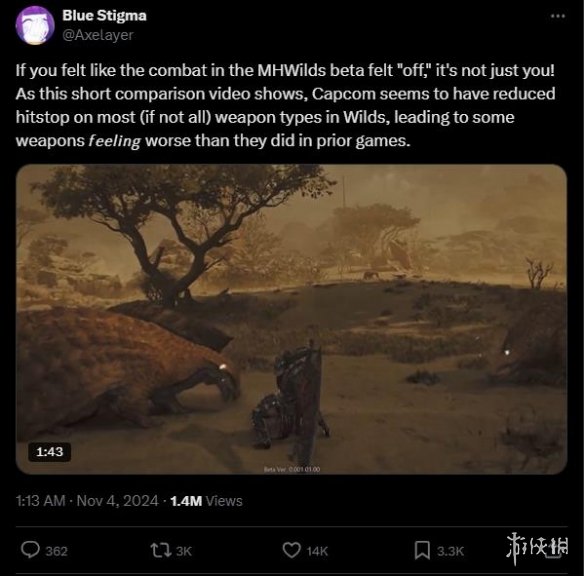Click the reply speech bubble icon
The width and height of the screenshot is (584, 576).
tap(30, 550)
